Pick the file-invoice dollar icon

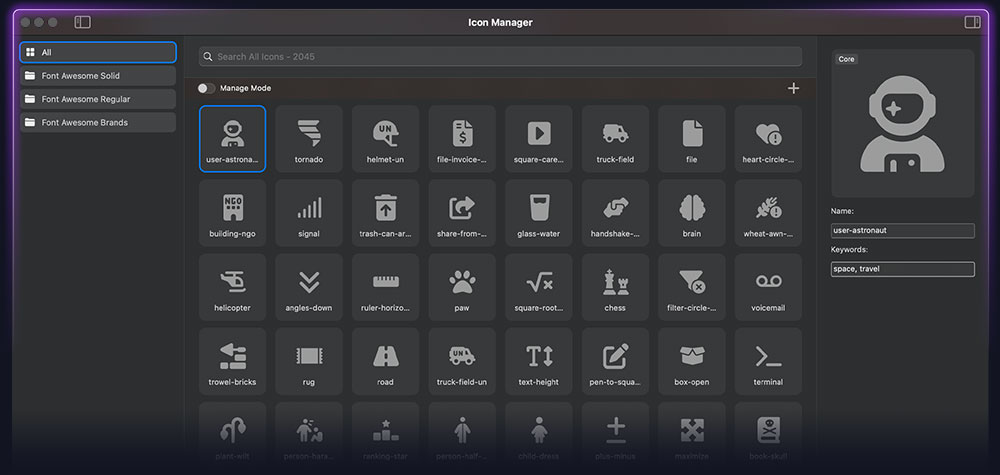[x=462, y=138]
